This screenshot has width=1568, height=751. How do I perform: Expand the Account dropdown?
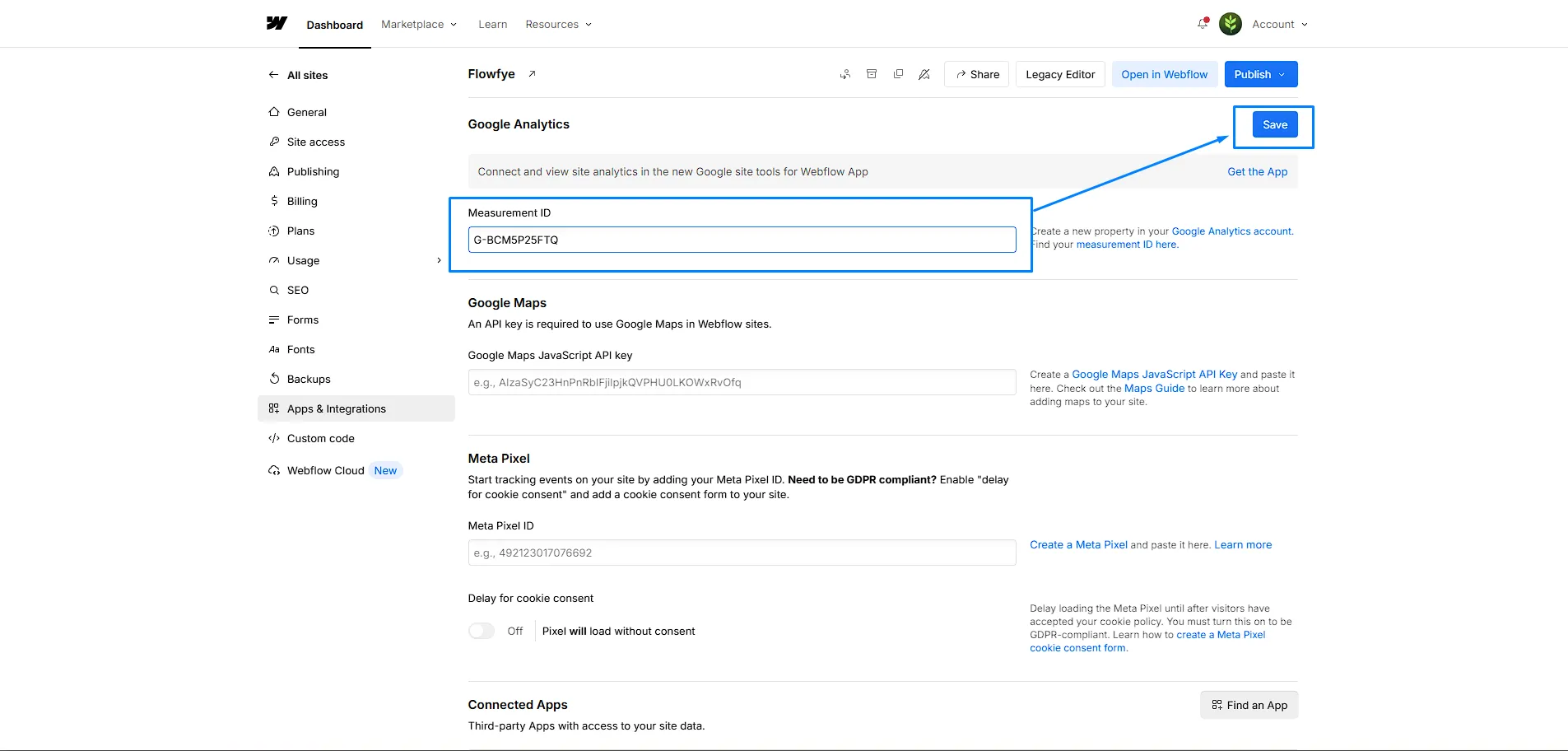(x=1280, y=25)
